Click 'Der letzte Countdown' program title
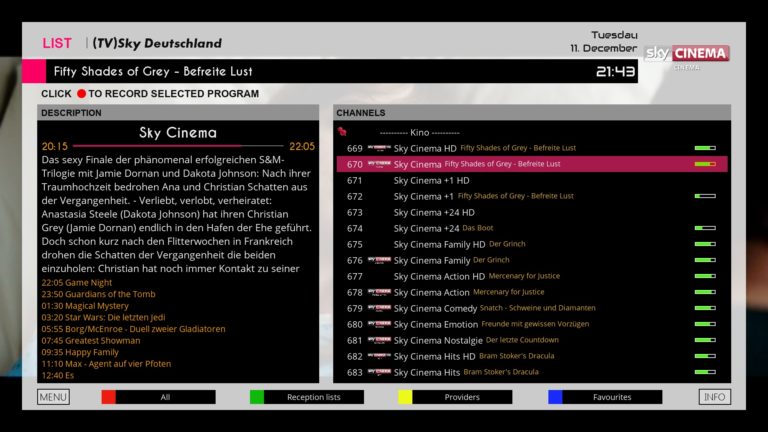The image size is (768, 432). (x=522, y=340)
